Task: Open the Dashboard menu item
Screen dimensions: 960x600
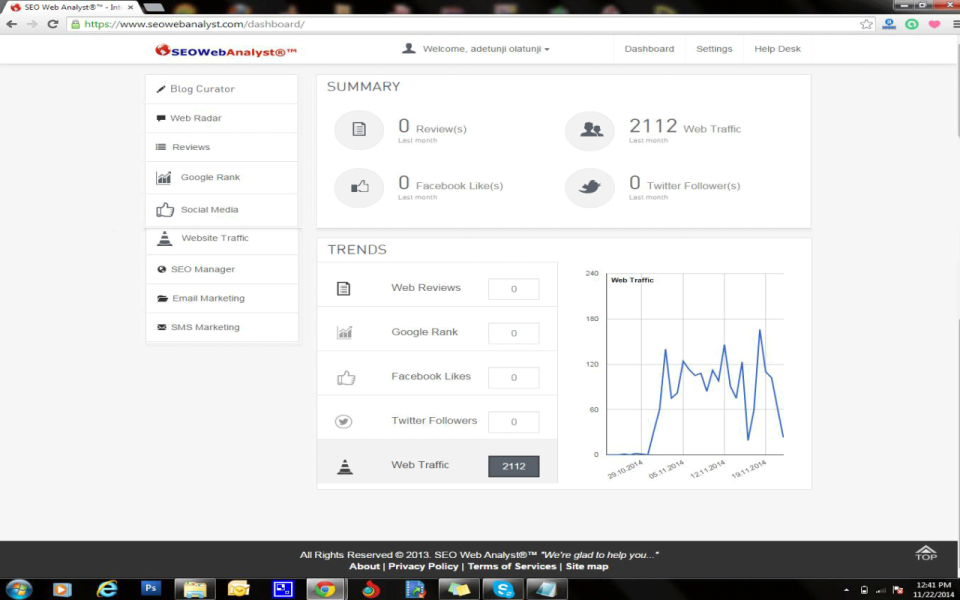Action: tap(649, 48)
